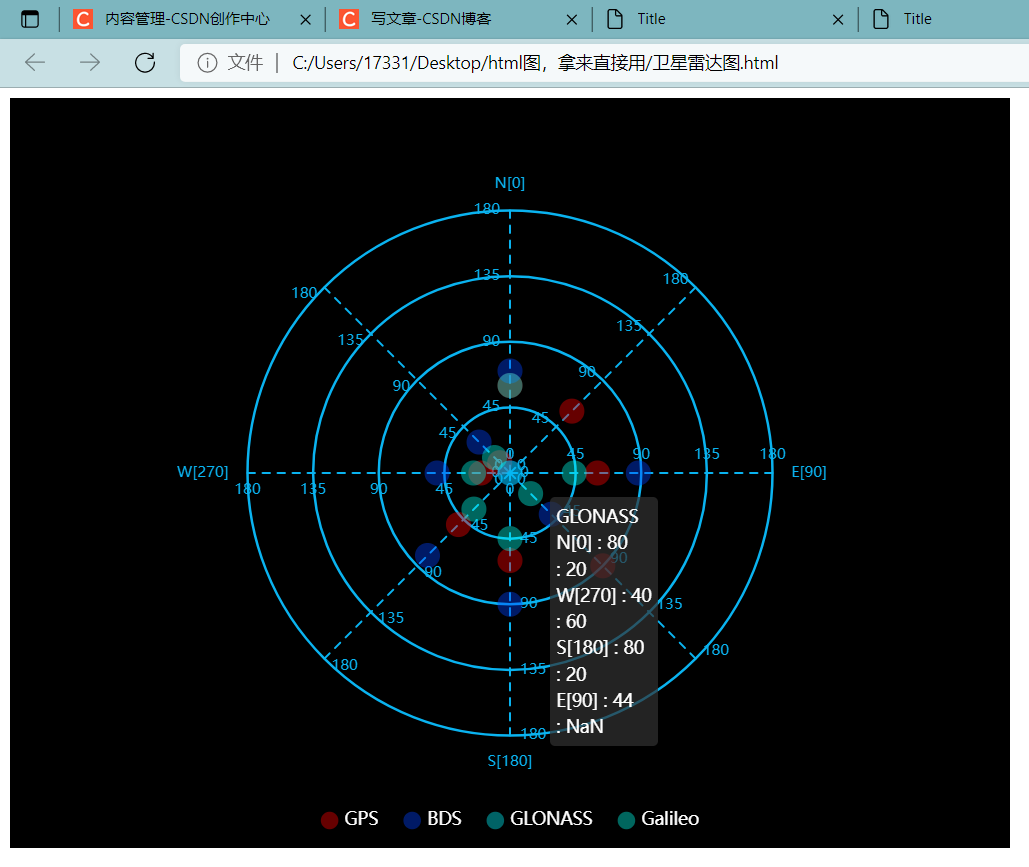1029x867 pixels.
Task: Select the third tab named Title
Action: pos(651,19)
